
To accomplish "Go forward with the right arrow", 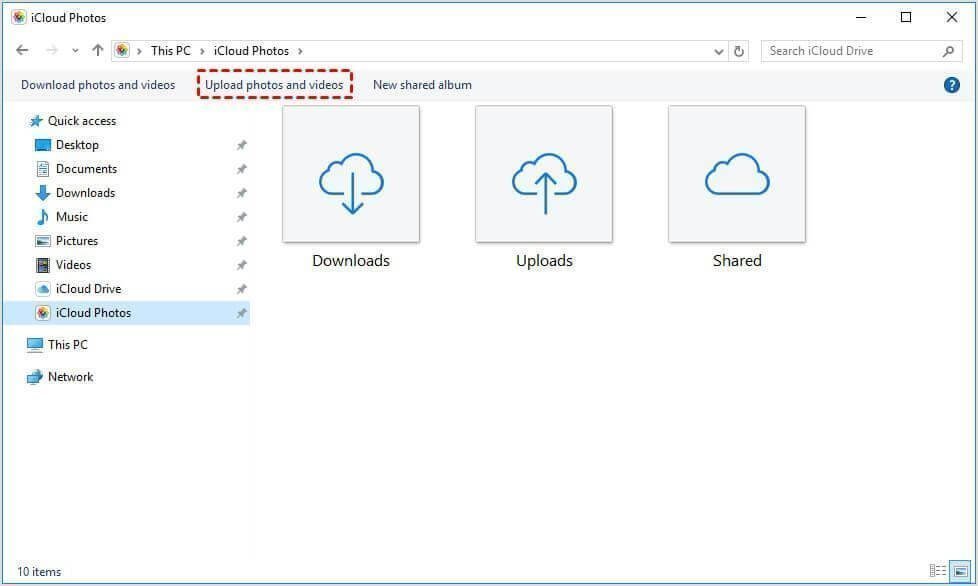I will (x=52, y=50).
